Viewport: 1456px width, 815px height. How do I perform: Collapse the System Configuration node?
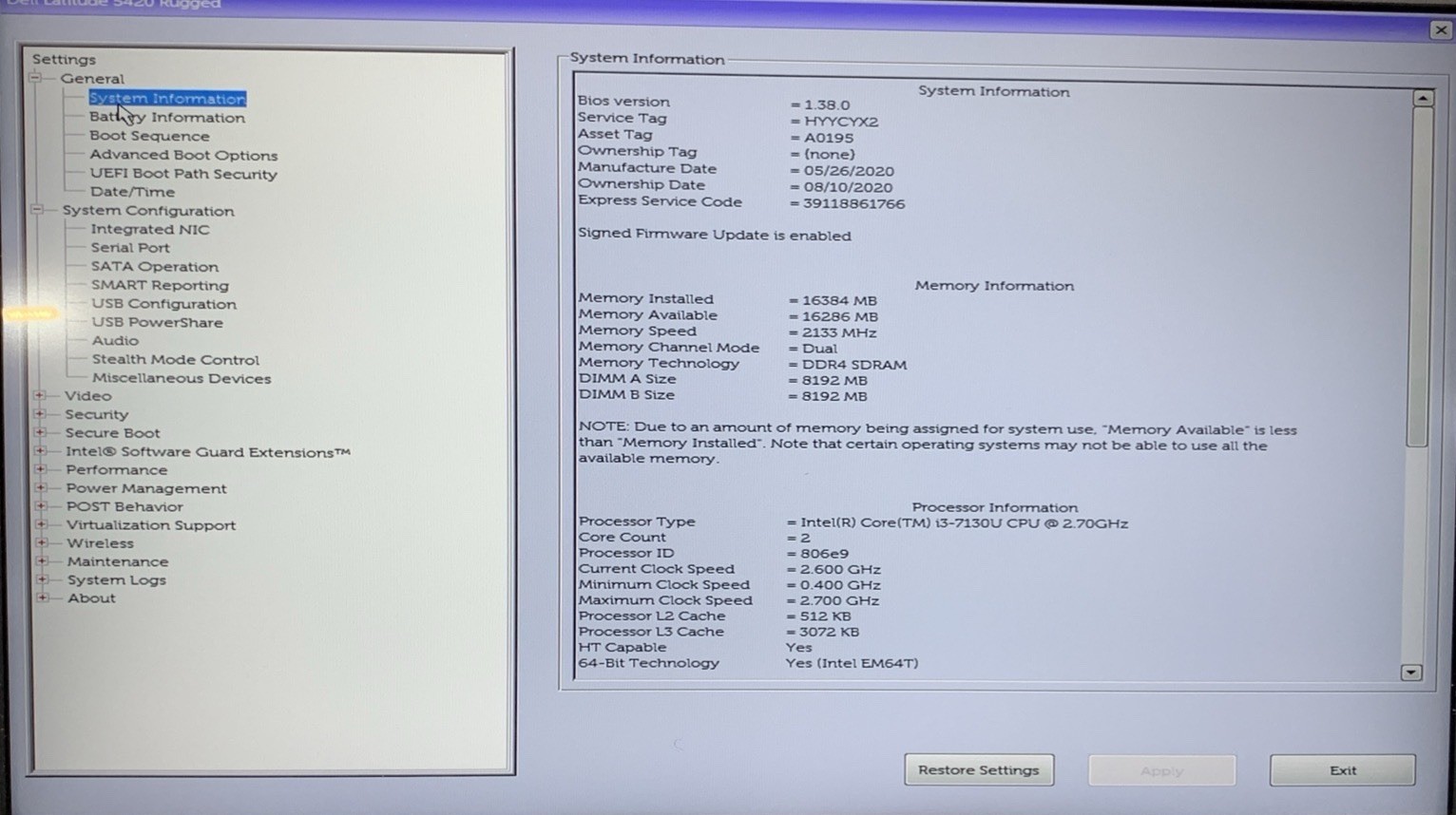(37, 210)
